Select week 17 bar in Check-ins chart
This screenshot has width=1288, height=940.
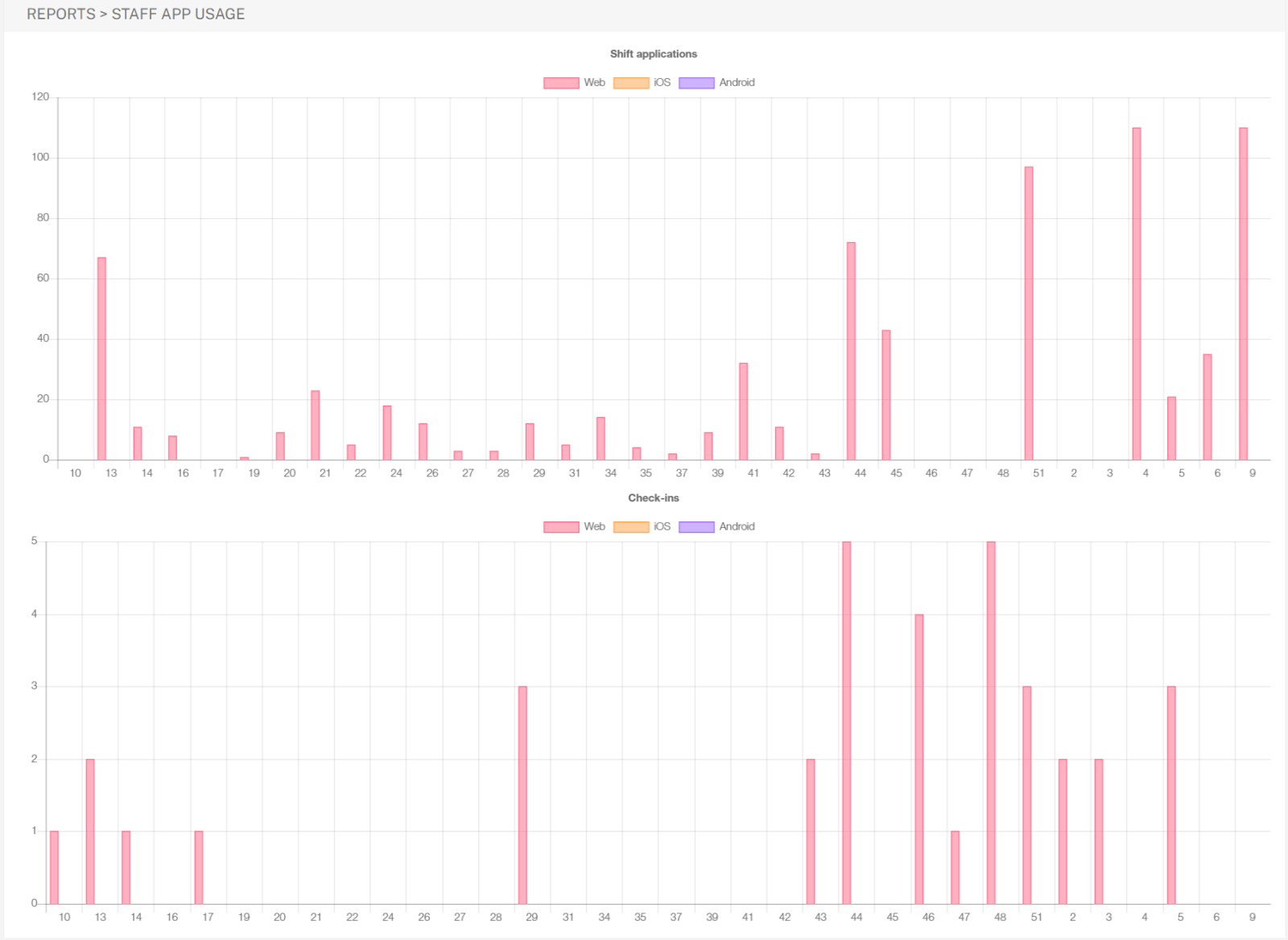click(x=199, y=868)
